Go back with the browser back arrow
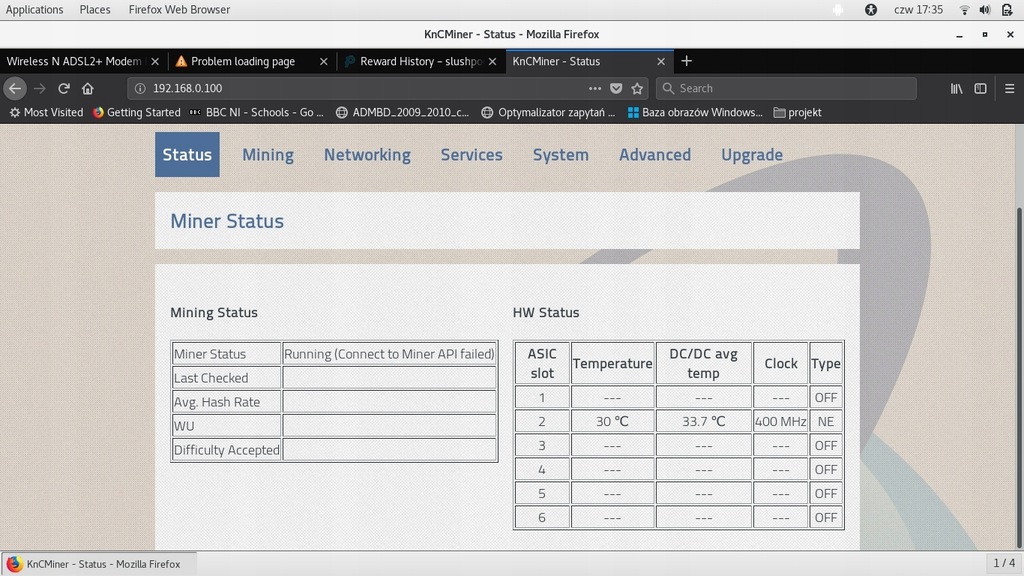This screenshot has height=576, width=1024. coord(15,88)
